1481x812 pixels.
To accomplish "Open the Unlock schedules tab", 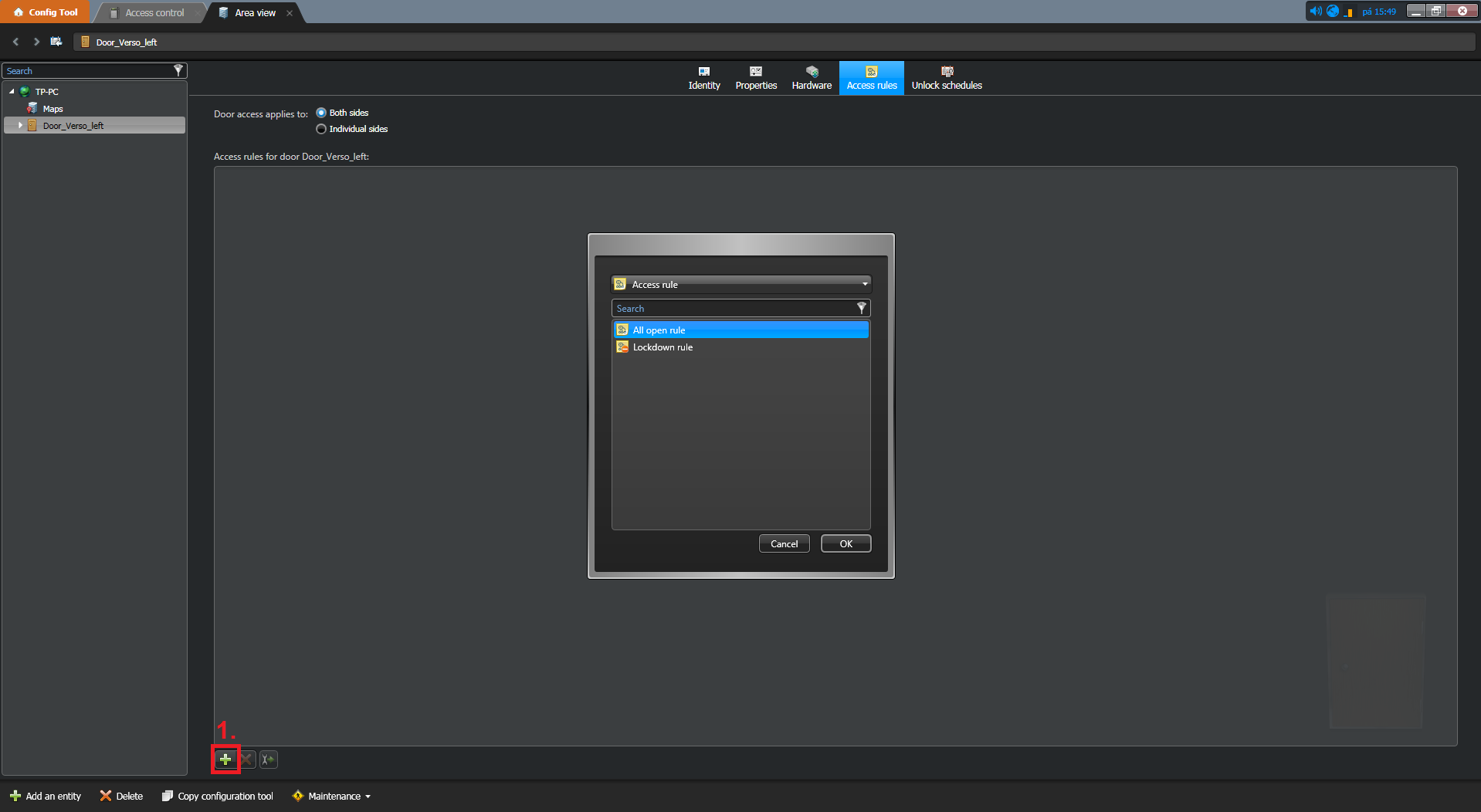I will pyautogui.click(x=946, y=78).
